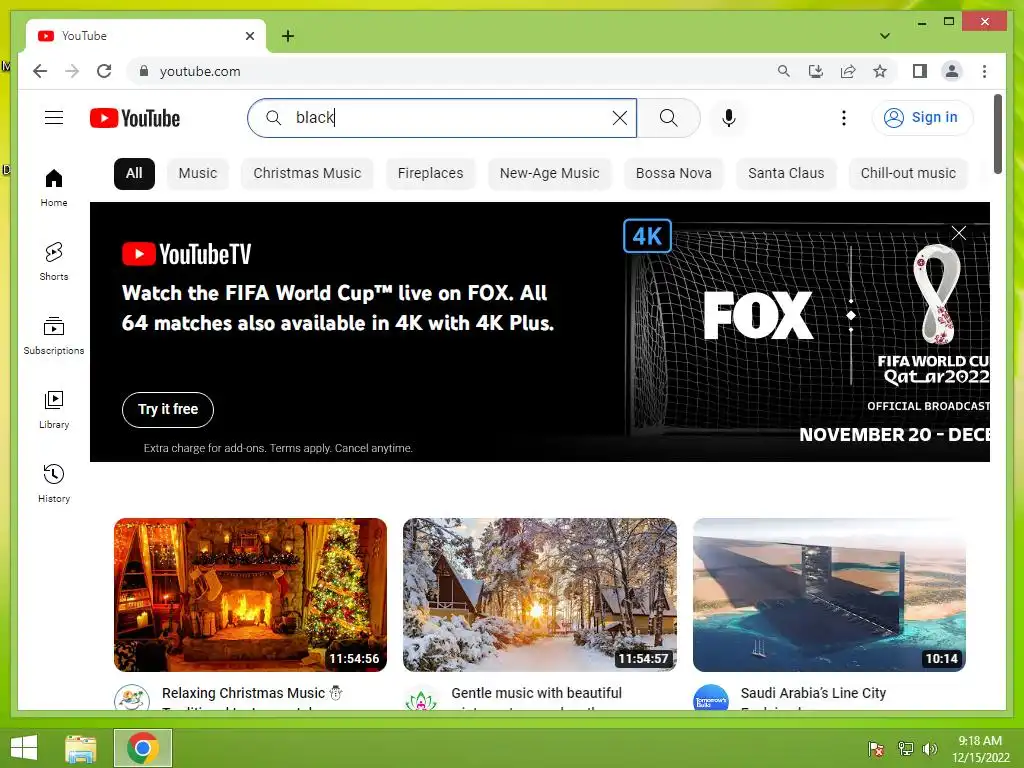This screenshot has height=768, width=1024.
Task: Bookmark this page with the star
Action: 880,71
